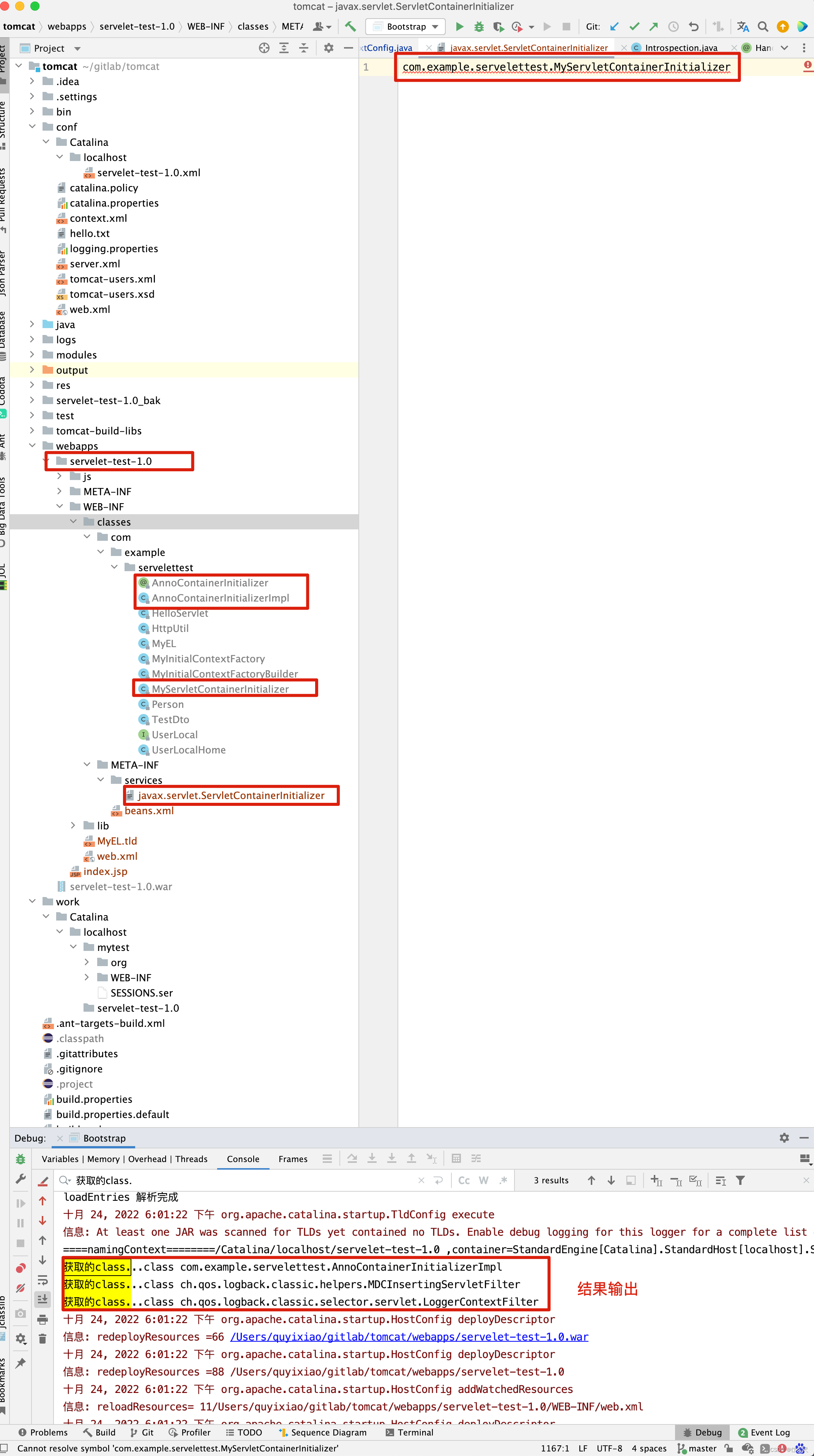
Task: Open the Introspection.java editor tab
Action: (681, 48)
